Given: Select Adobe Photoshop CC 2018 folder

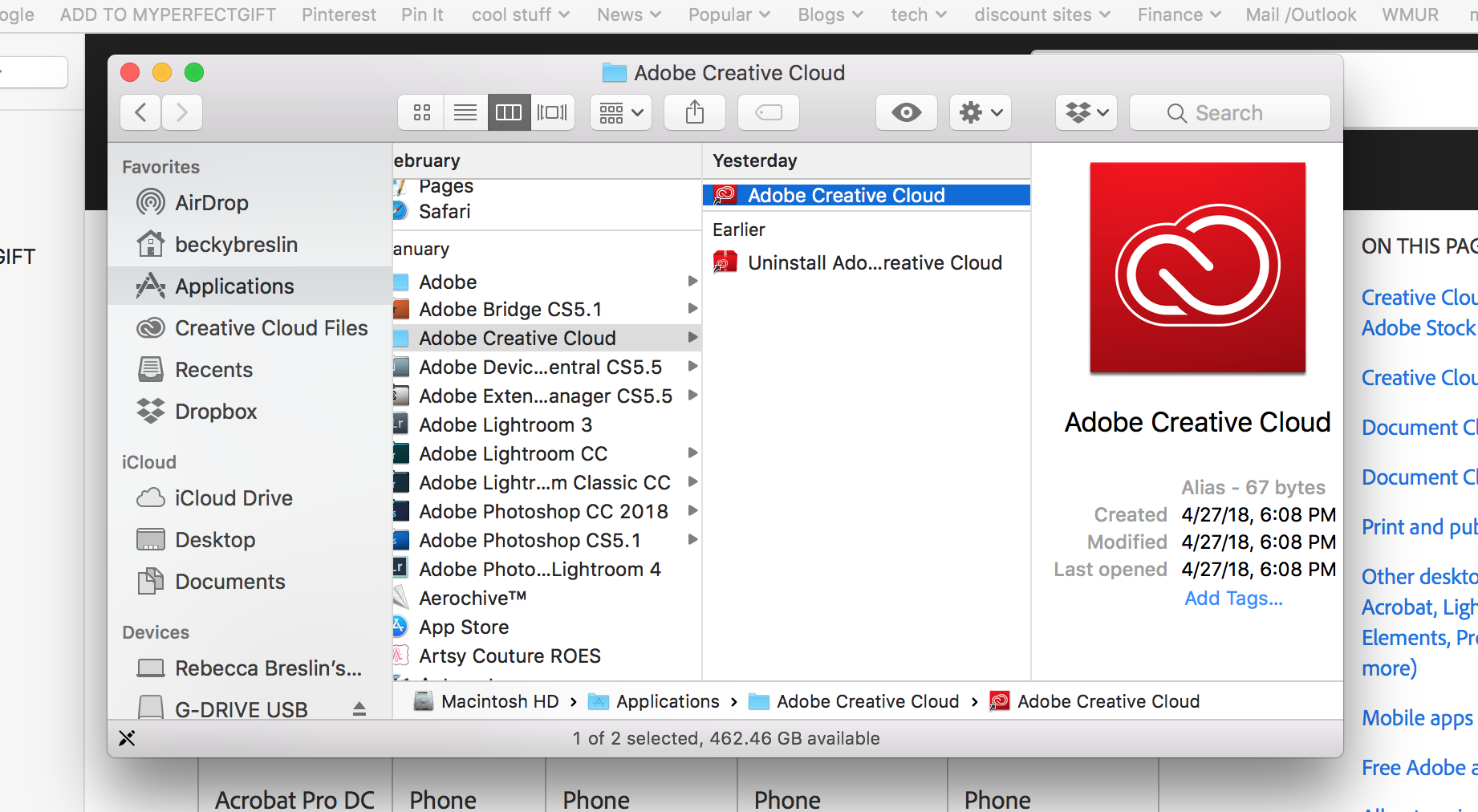Looking at the screenshot, I should pyautogui.click(x=547, y=511).
